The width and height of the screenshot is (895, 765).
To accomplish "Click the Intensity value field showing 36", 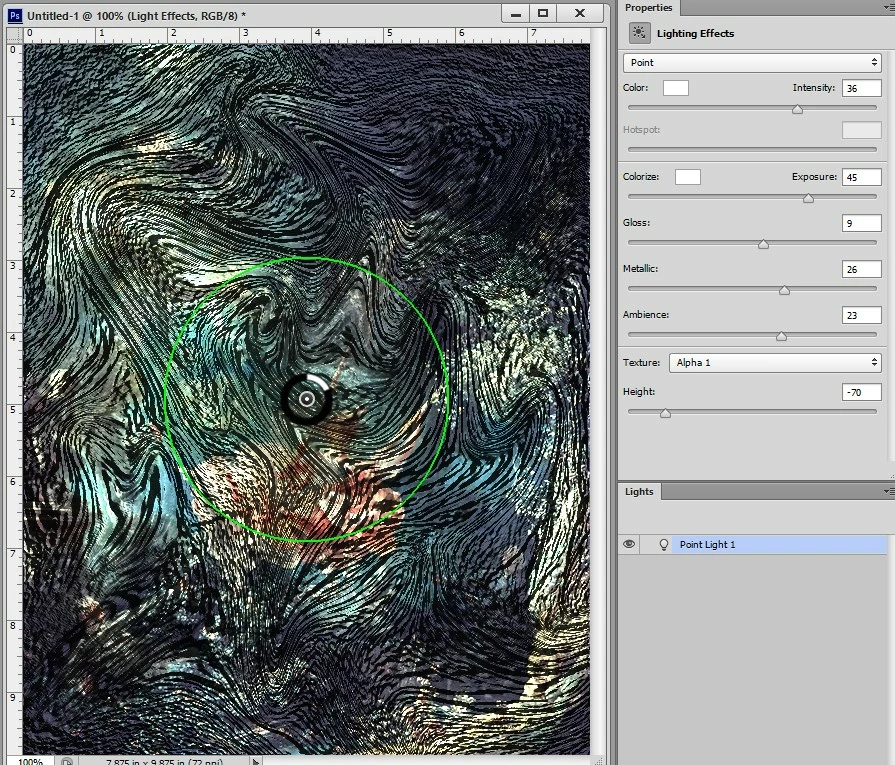I will coord(861,88).
